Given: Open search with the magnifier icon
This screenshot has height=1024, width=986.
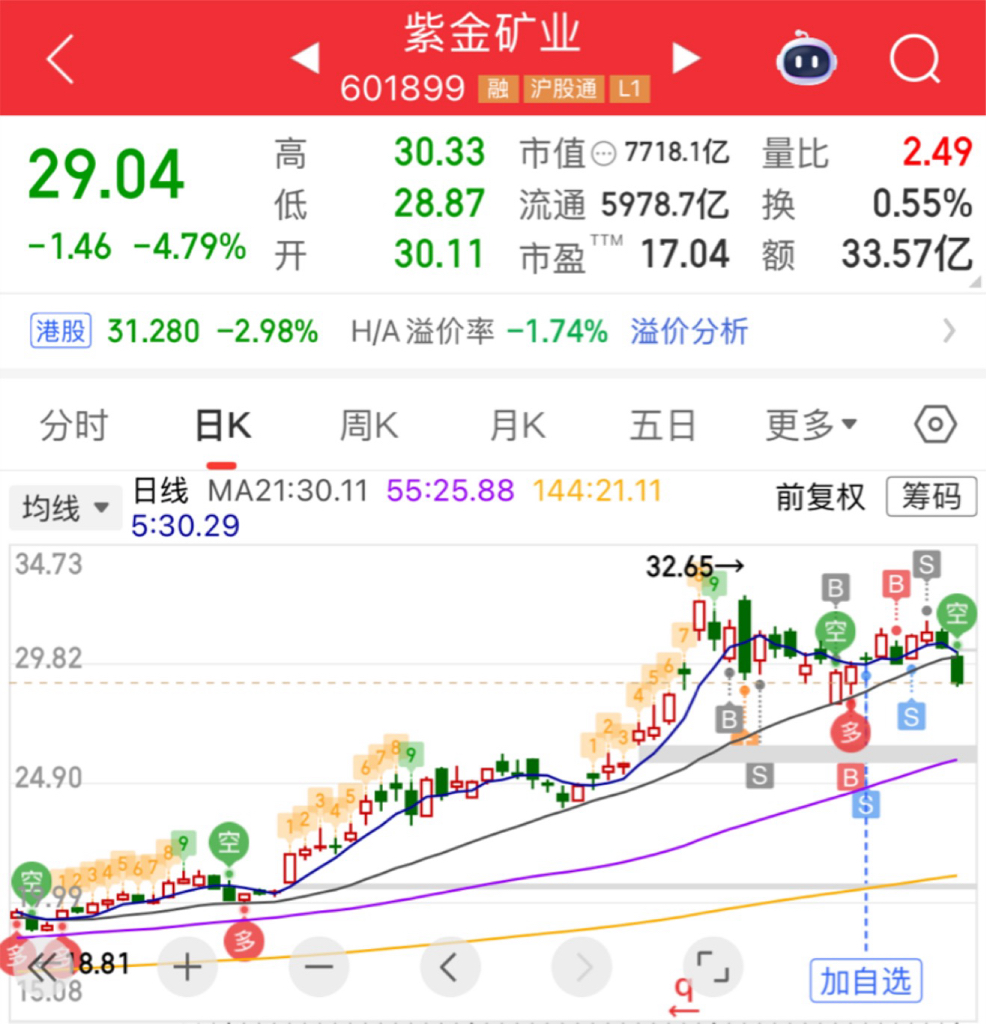Looking at the screenshot, I should tap(915, 58).
